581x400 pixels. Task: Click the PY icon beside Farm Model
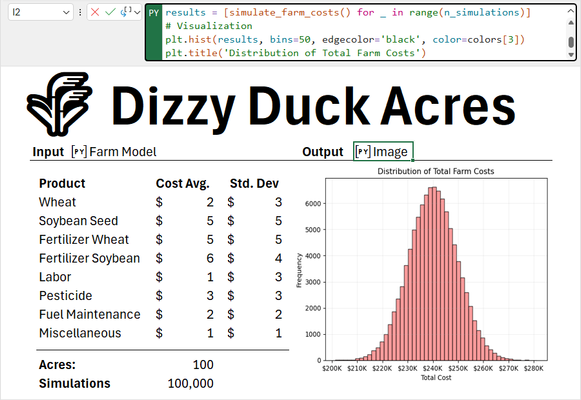tap(79, 151)
